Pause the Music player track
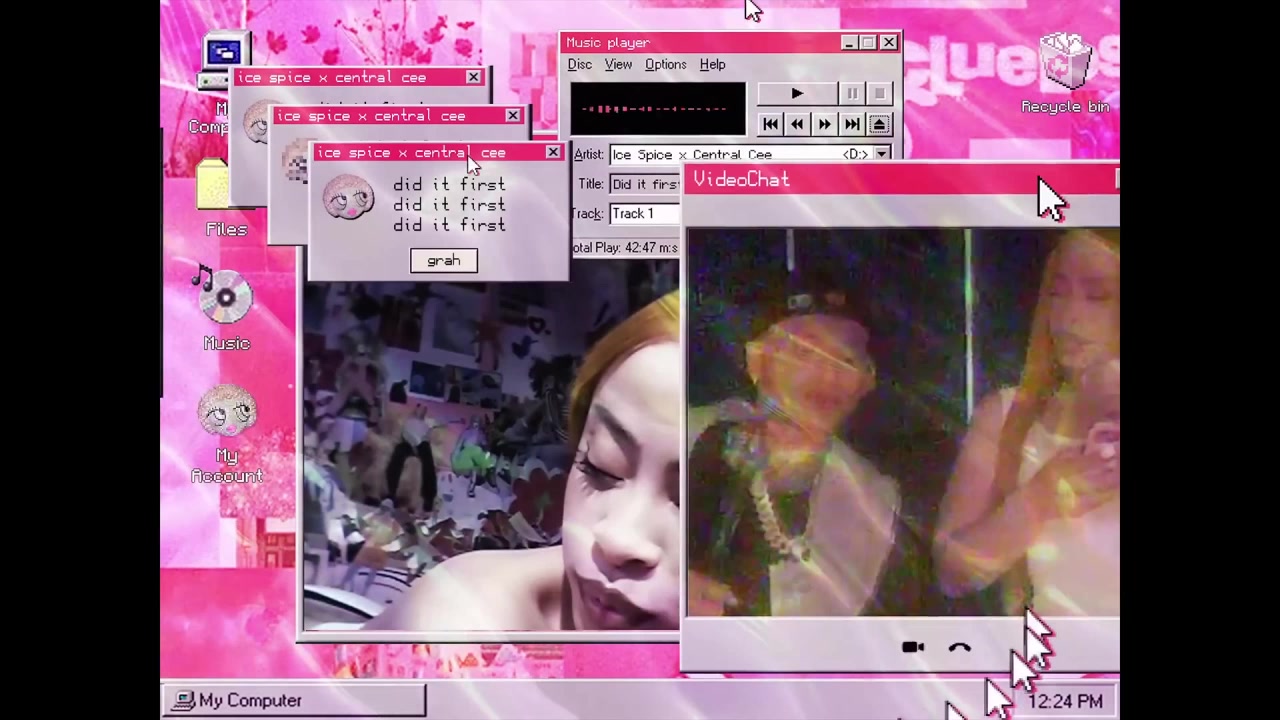The height and width of the screenshot is (720, 1280). (x=851, y=94)
